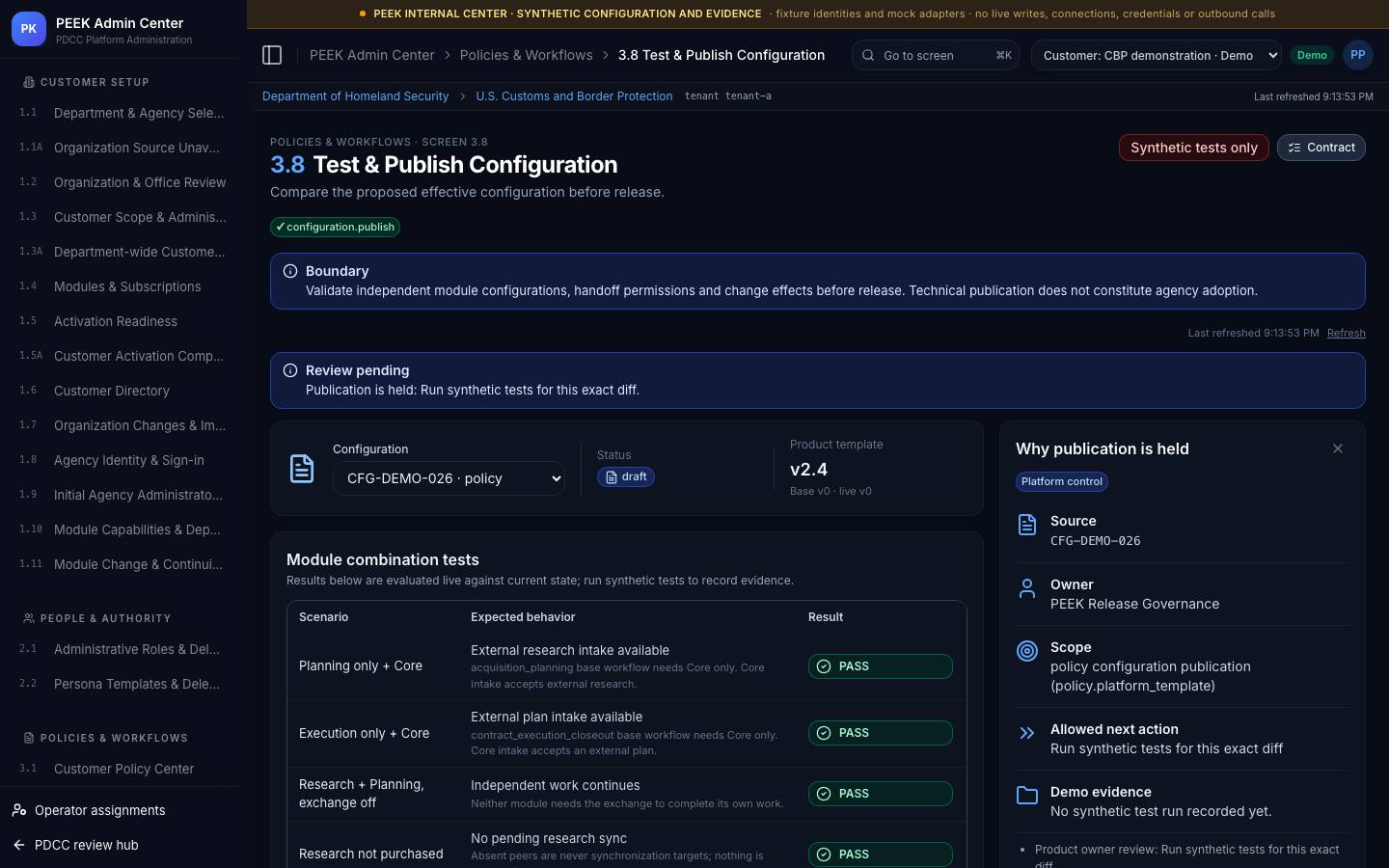The image size is (1389, 868).
Task: Click the PEEK Admin Center breadcrumb
Action: coord(372,55)
